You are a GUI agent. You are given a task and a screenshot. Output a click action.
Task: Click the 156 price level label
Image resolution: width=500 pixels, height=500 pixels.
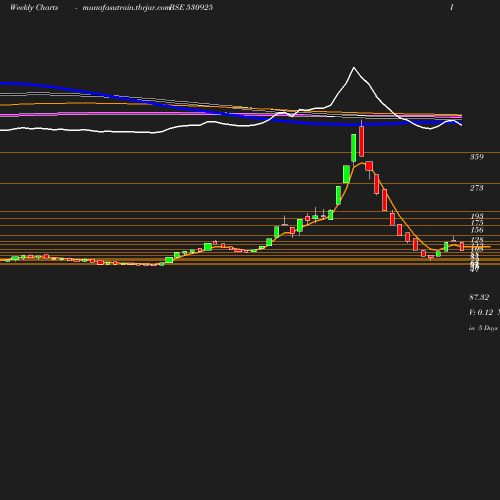[477, 230]
